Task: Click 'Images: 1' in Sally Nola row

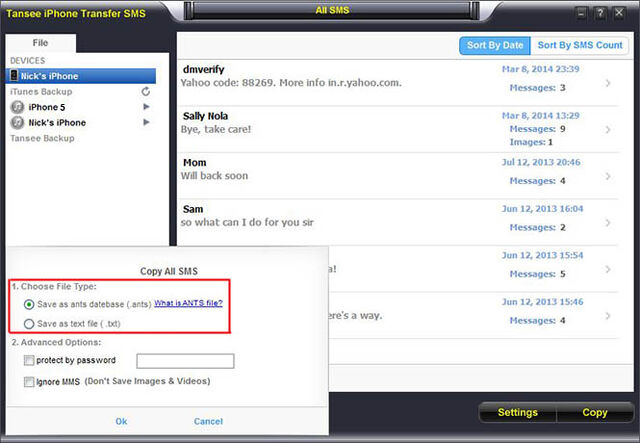Action: click(531, 142)
